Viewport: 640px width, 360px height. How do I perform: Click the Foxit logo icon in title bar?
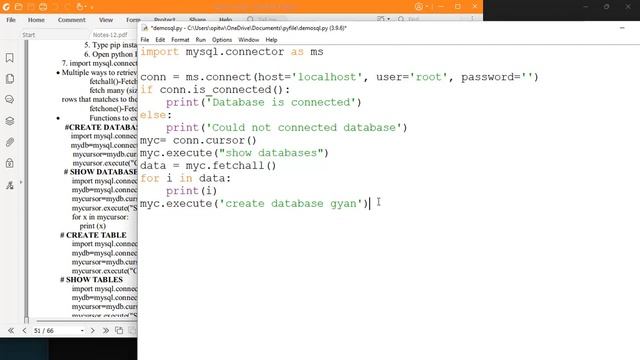tap(6, 7)
